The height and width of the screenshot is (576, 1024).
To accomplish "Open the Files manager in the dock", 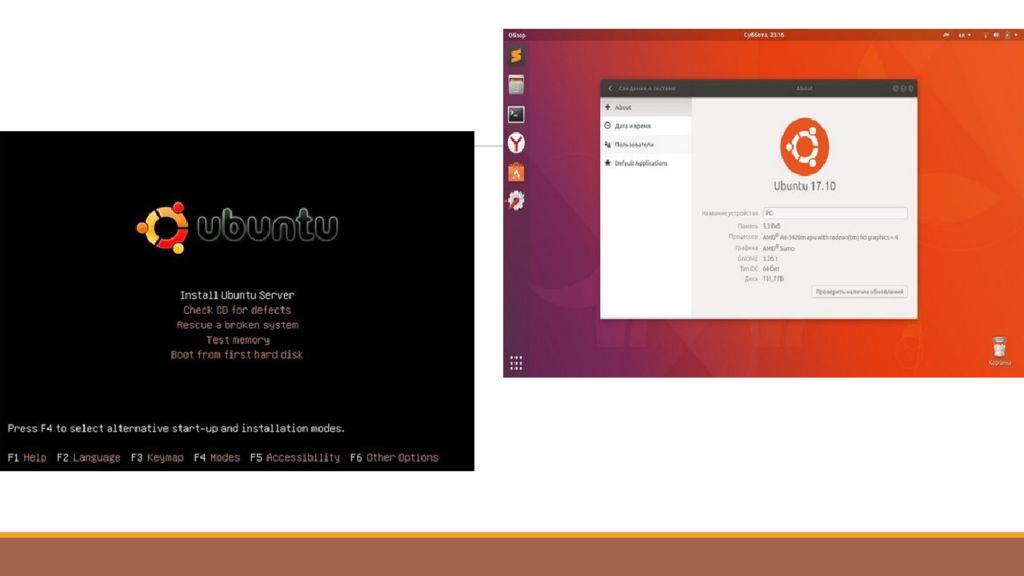I will [516, 85].
